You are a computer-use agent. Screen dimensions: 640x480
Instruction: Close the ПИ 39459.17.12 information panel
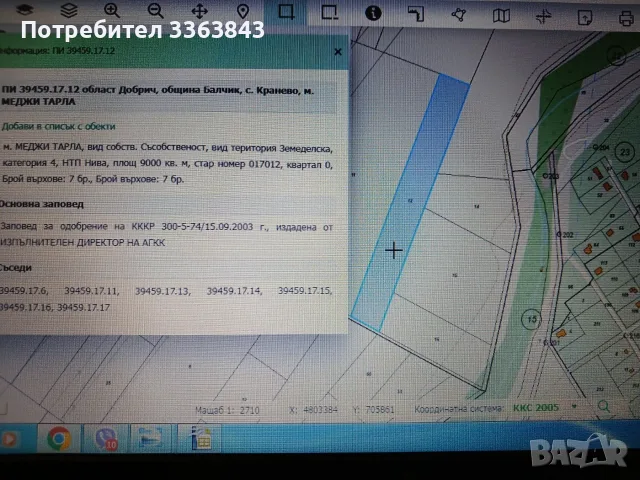coord(338,52)
